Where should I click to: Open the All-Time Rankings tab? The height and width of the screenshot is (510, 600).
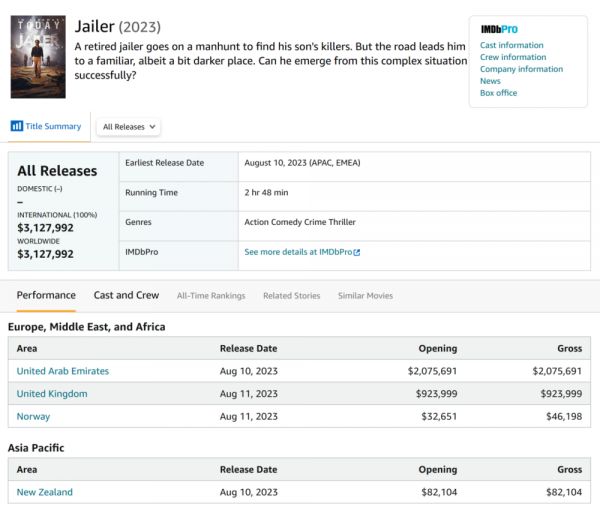point(209,296)
